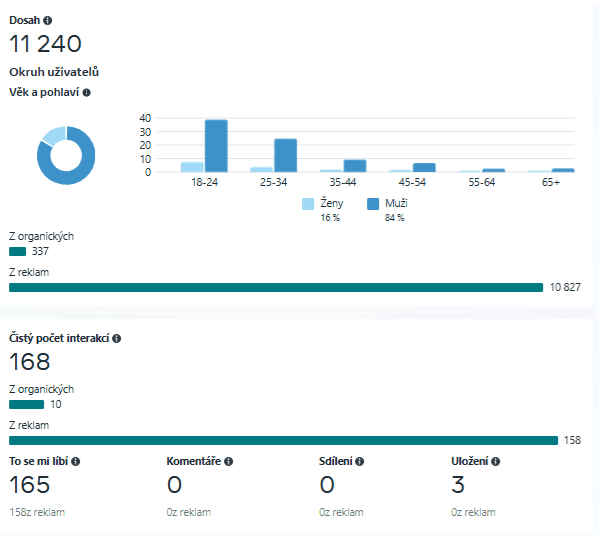Click the Z organických reach bar
609x536 pixels.
(17, 252)
